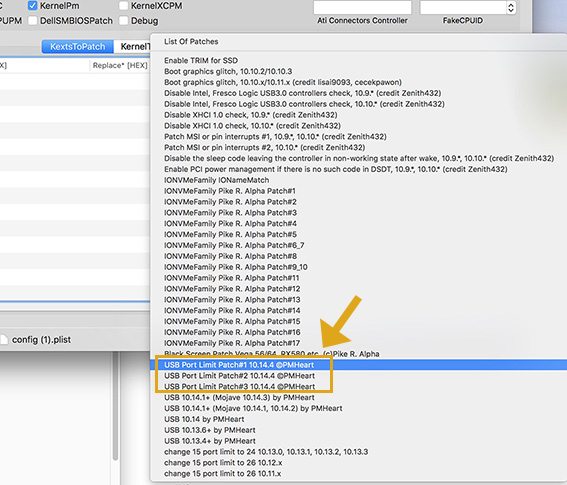
Task: Enable the Debug checkbox
Action: (x=124, y=21)
